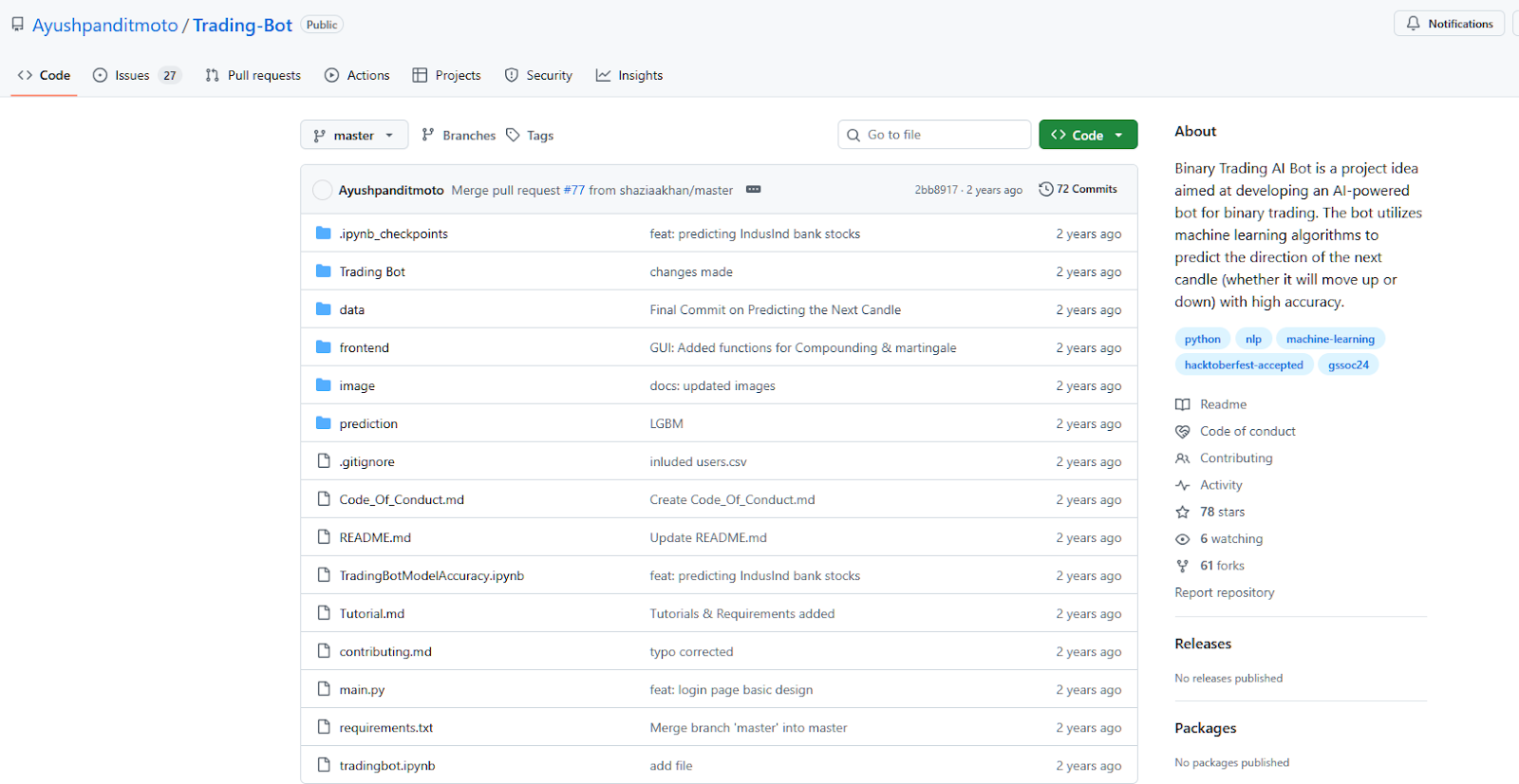Image resolution: width=1519 pixels, height=784 pixels.
Task: Click the Activity pulse icon
Action: point(1182,485)
